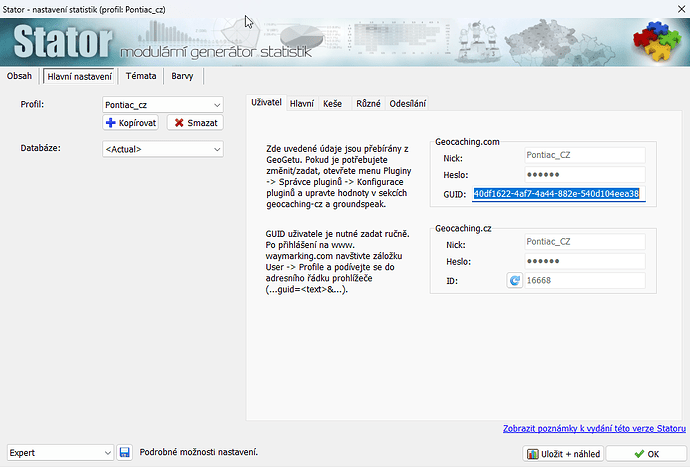Click the refresh icon next to ID field
Viewport: 690px width, 468px height.
click(x=514, y=280)
